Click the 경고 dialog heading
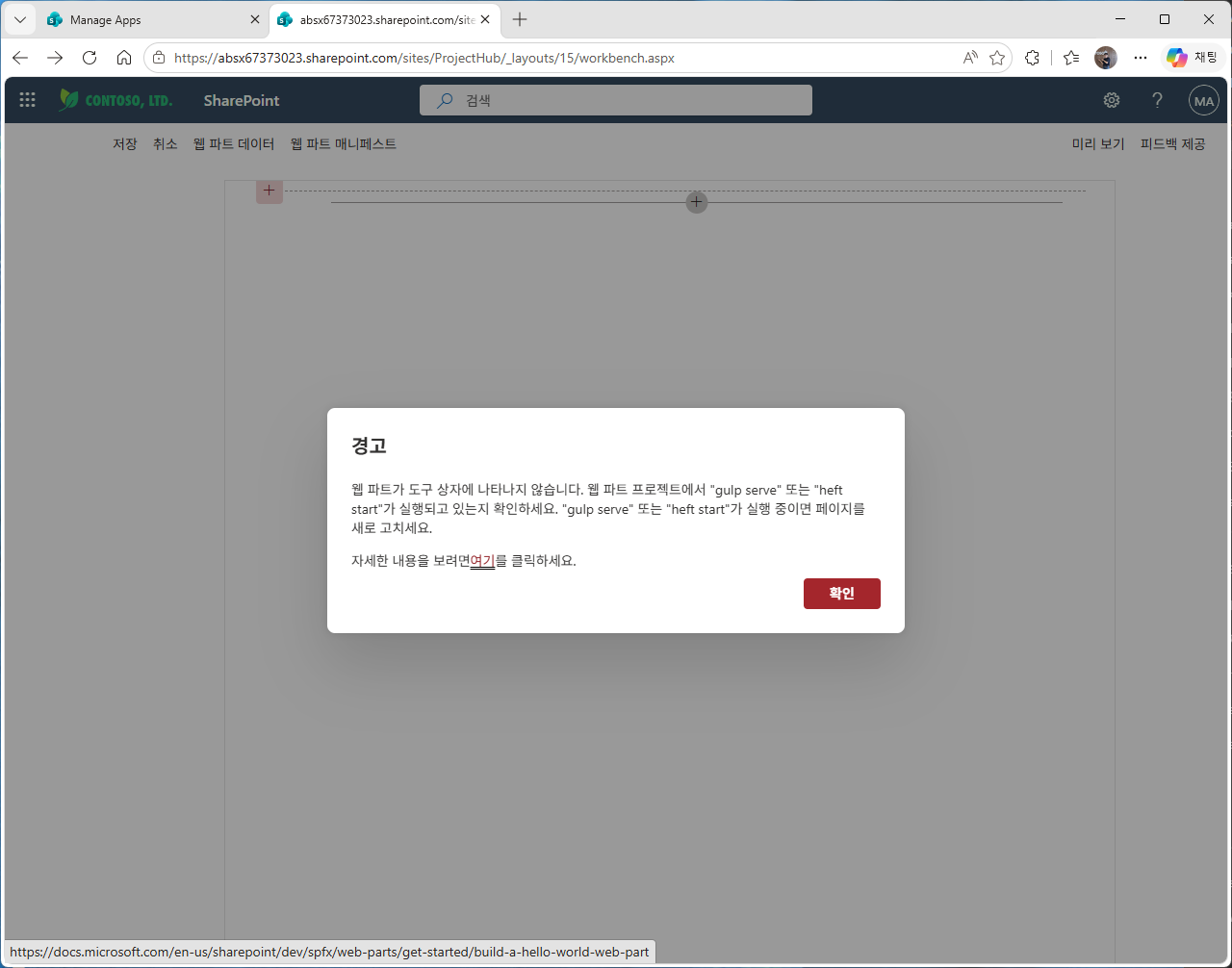Screen dimensions: 1232x968 [370, 446]
